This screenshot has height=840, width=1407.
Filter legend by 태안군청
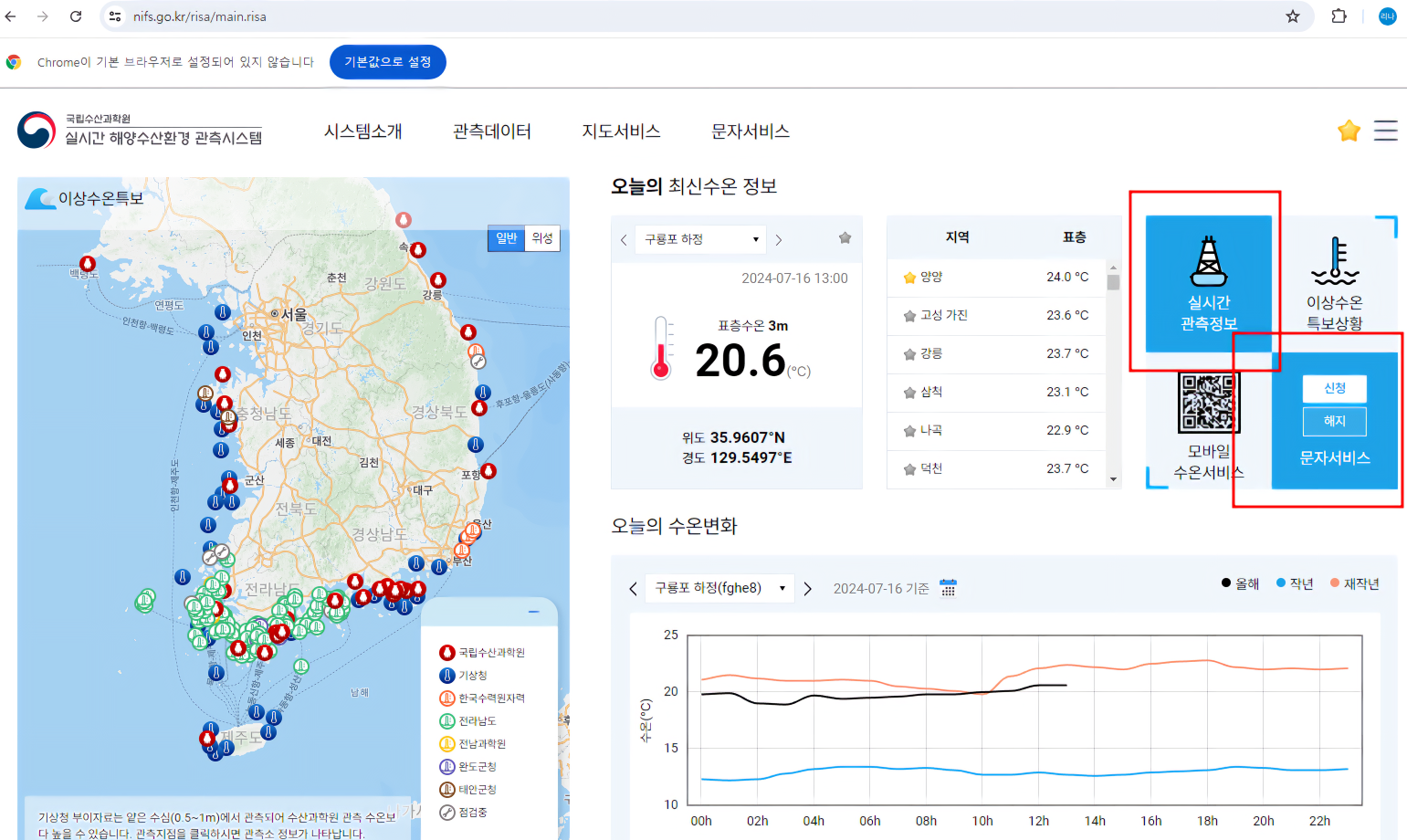coord(467,790)
